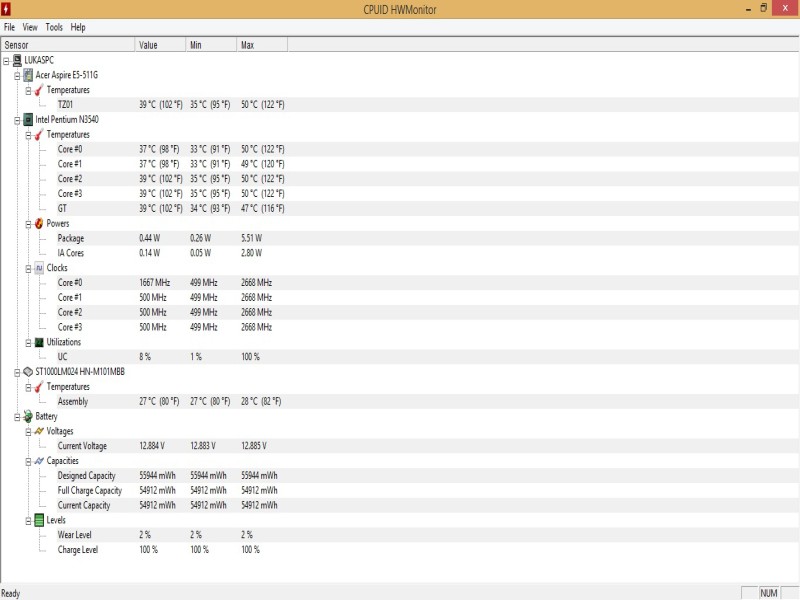Collapse the Battery node
Image resolution: width=800 pixels, height=600 pixels.
pyautogui.click(x=17, y=417)
